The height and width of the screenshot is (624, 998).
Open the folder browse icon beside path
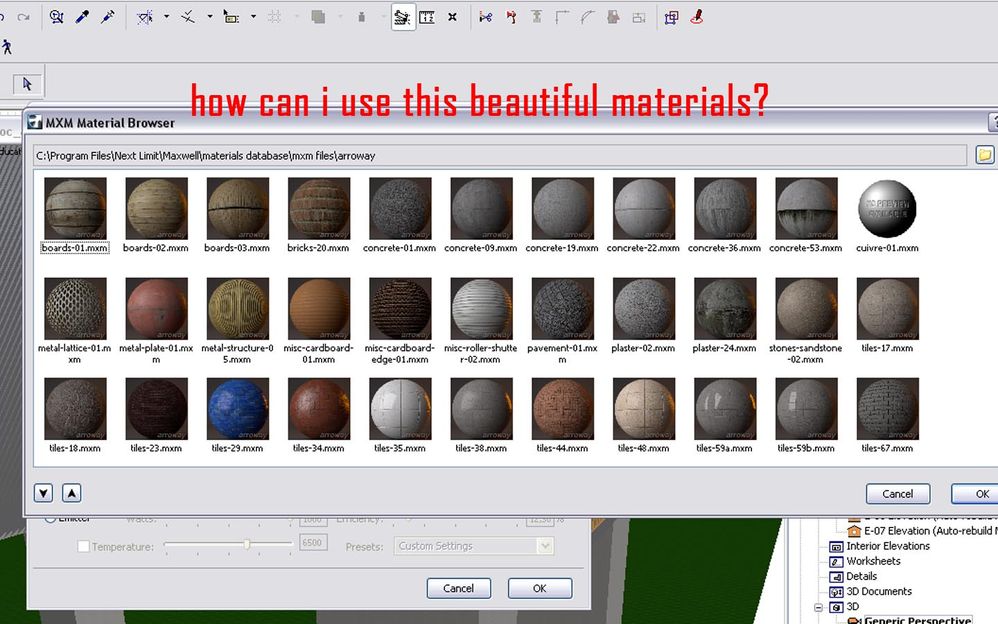(x=984, y=155)
